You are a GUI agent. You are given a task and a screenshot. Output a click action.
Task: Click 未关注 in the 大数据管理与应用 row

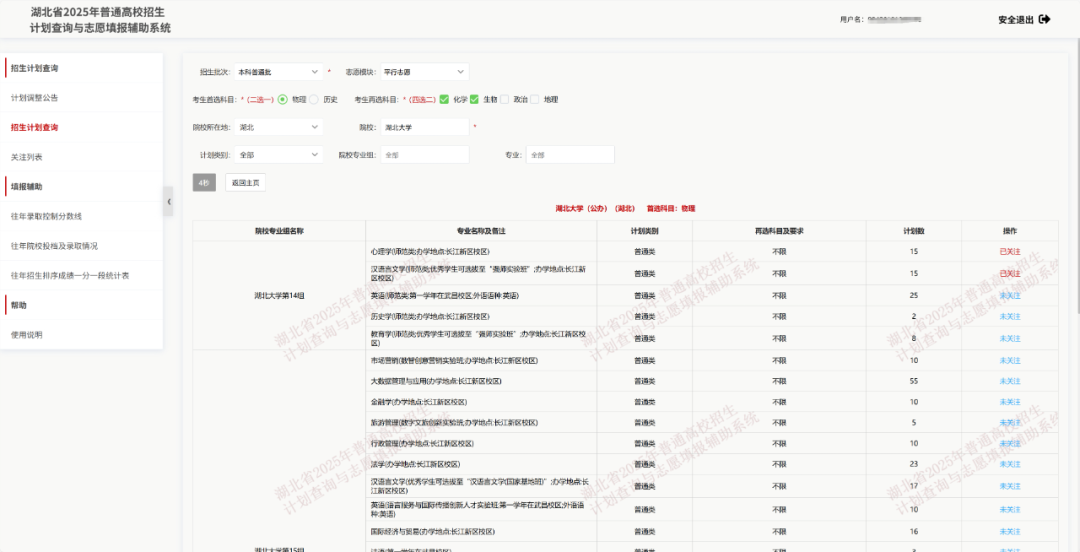click(1010, 381)
